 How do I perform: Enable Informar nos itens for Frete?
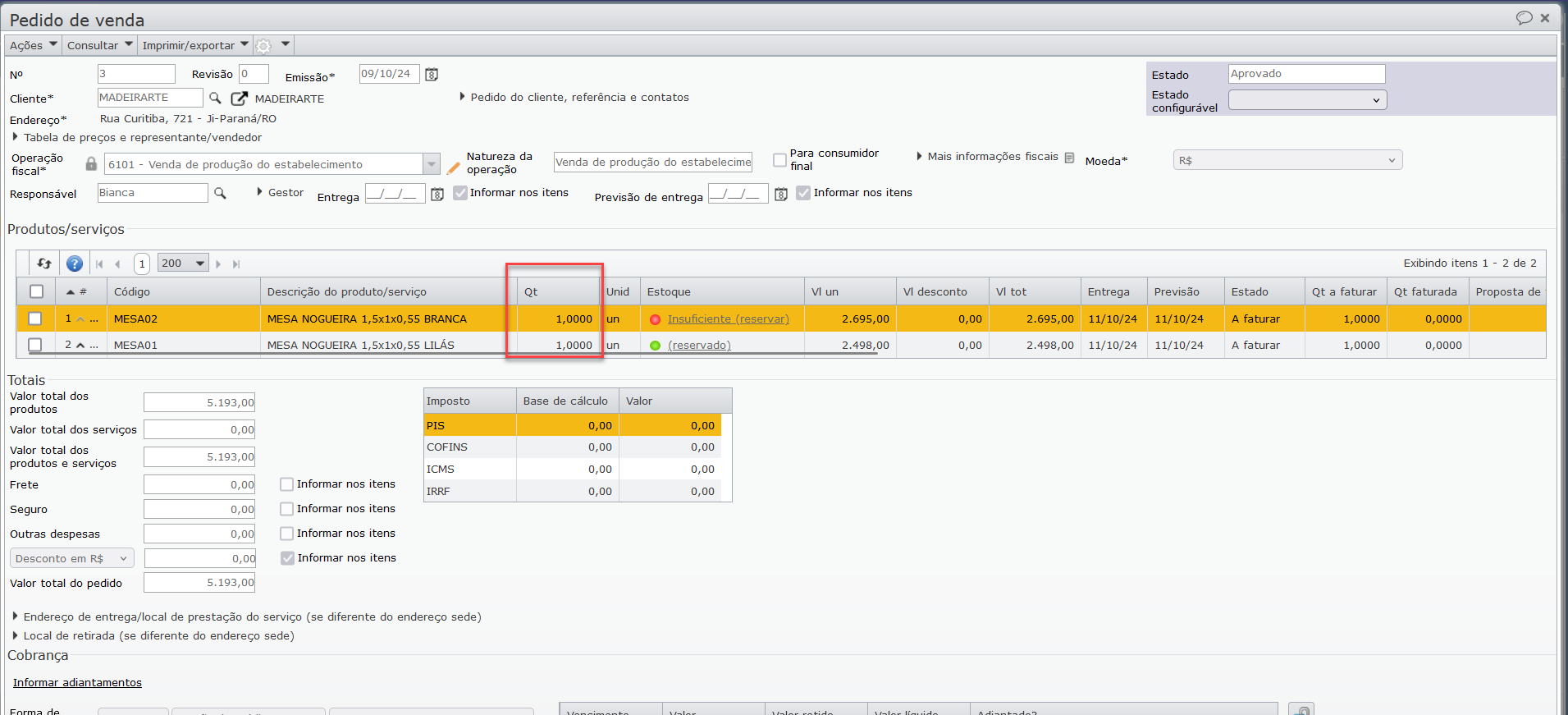click(287, 484)
